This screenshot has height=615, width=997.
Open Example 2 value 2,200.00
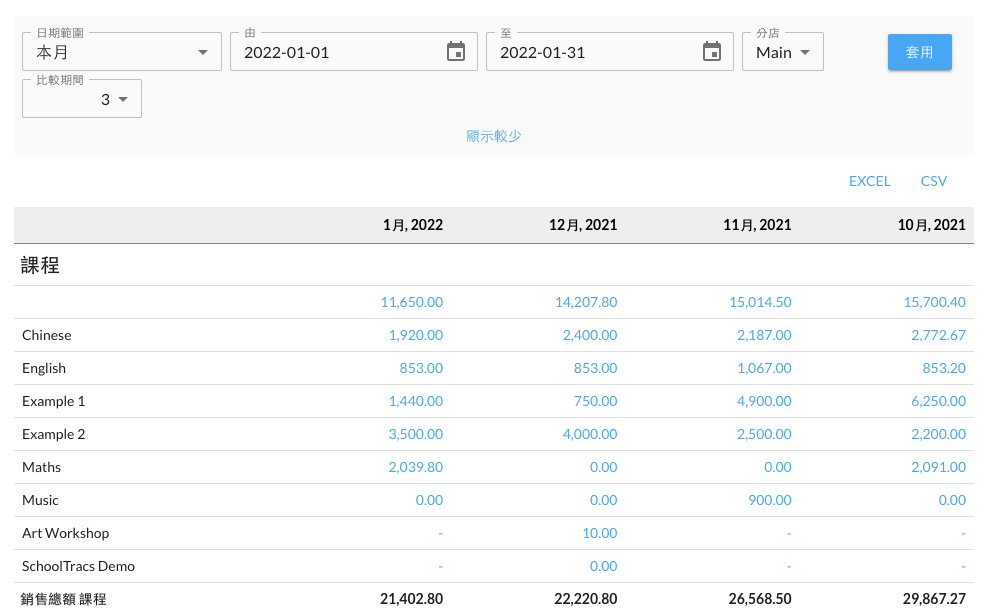click(938, 434)
